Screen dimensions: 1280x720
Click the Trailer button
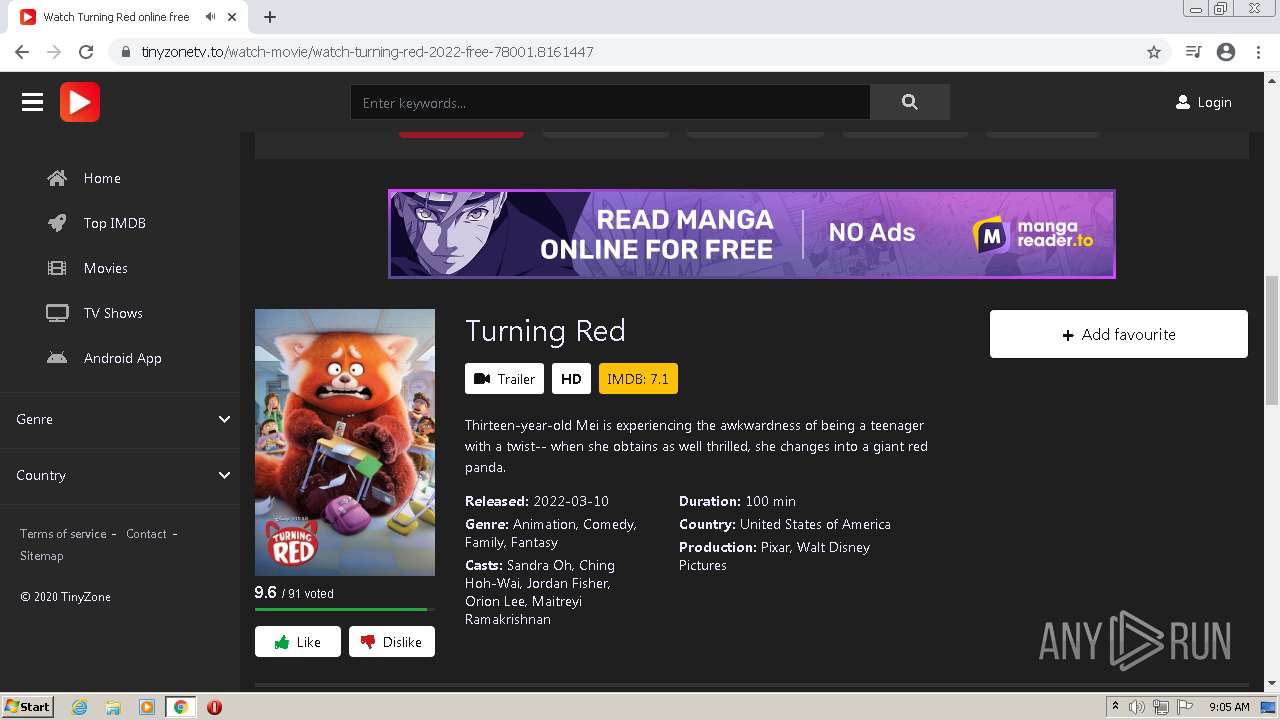pos(504,379)
